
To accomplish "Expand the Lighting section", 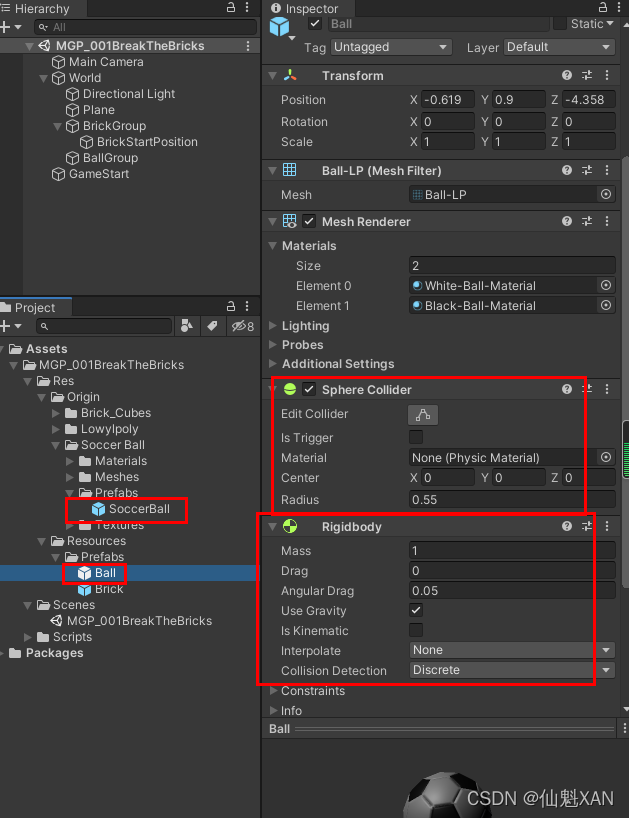I will click(x=272, y=326).
